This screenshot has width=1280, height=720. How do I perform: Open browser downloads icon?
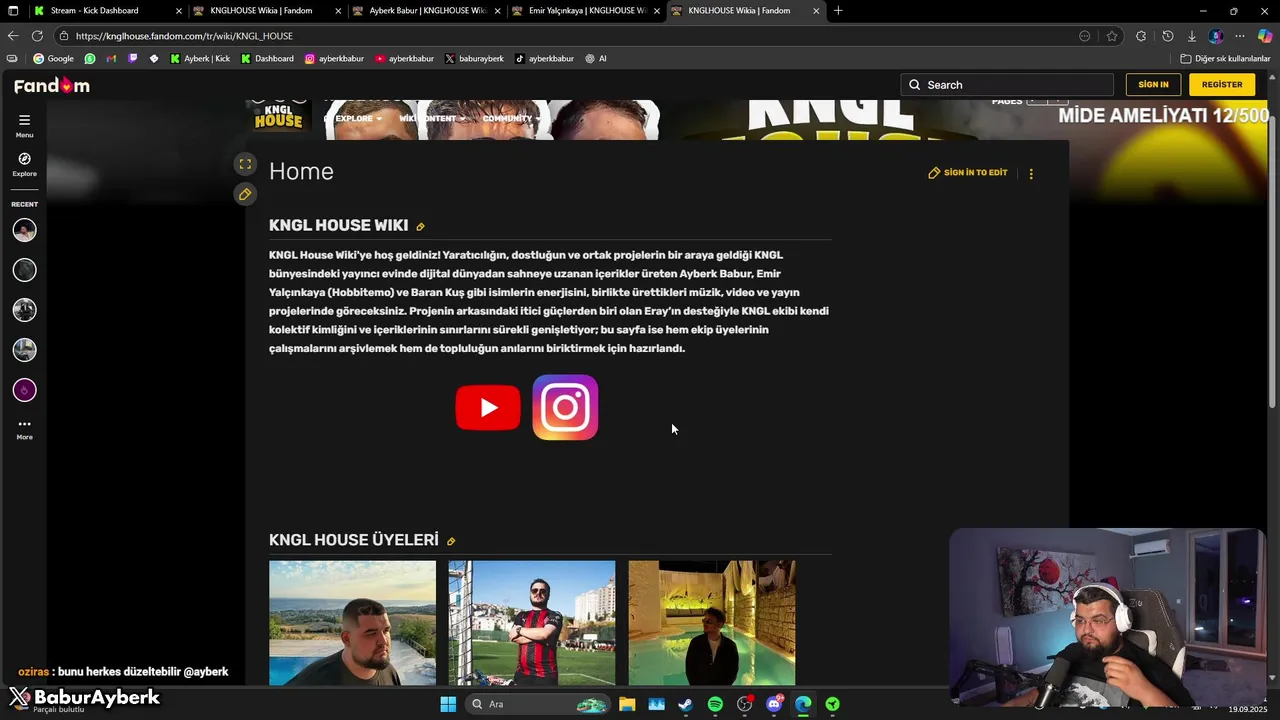[1192, 36]
